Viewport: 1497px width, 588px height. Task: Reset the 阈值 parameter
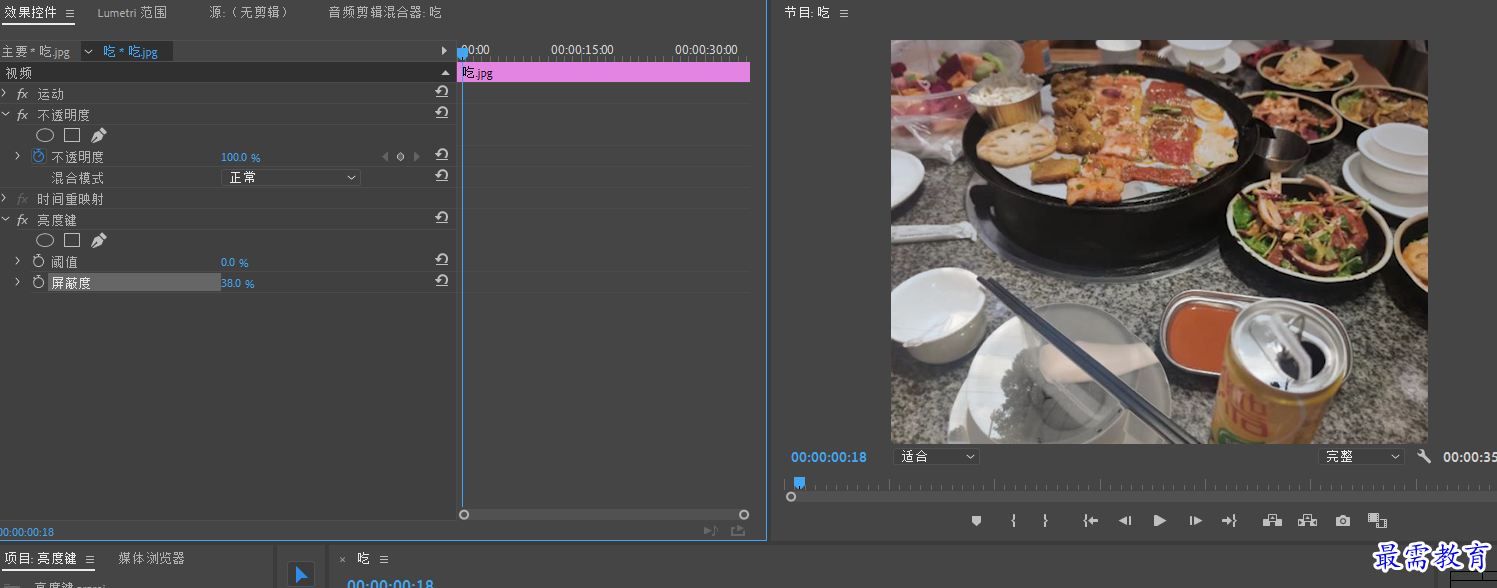coord(441,261)
